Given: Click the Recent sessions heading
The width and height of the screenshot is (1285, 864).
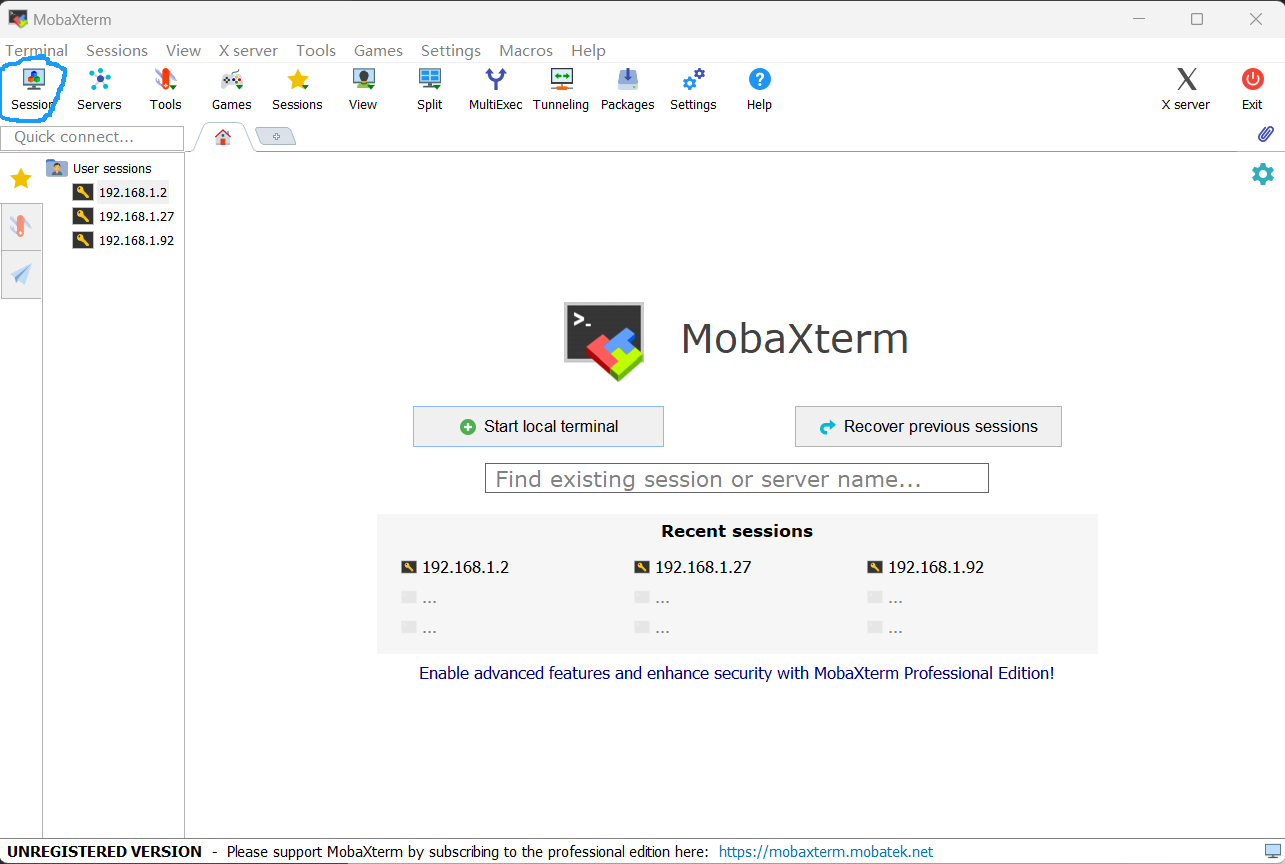Looking at the screenshot, I should tap(737, 531).
